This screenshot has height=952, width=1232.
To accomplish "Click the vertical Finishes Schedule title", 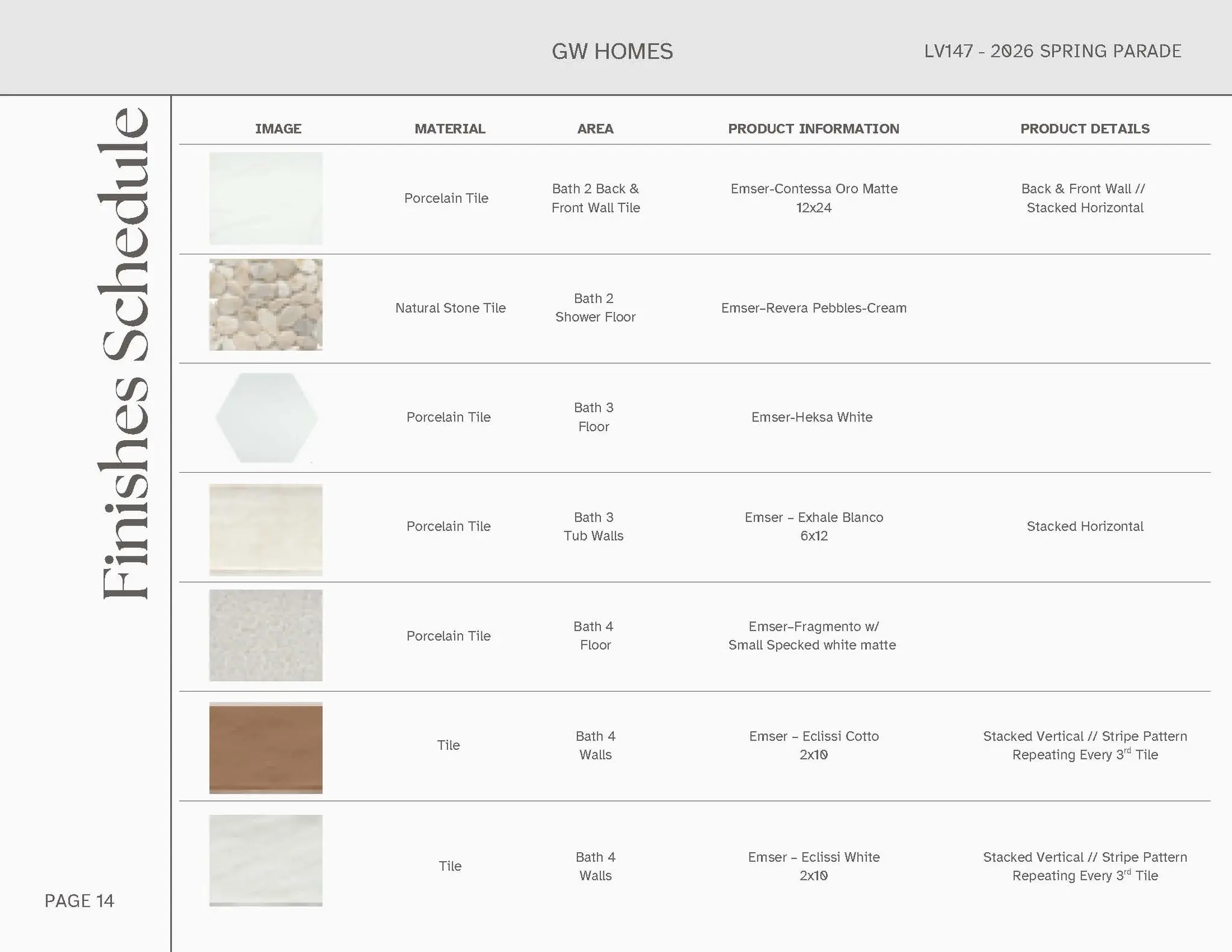I will click(x=124, y=353).
